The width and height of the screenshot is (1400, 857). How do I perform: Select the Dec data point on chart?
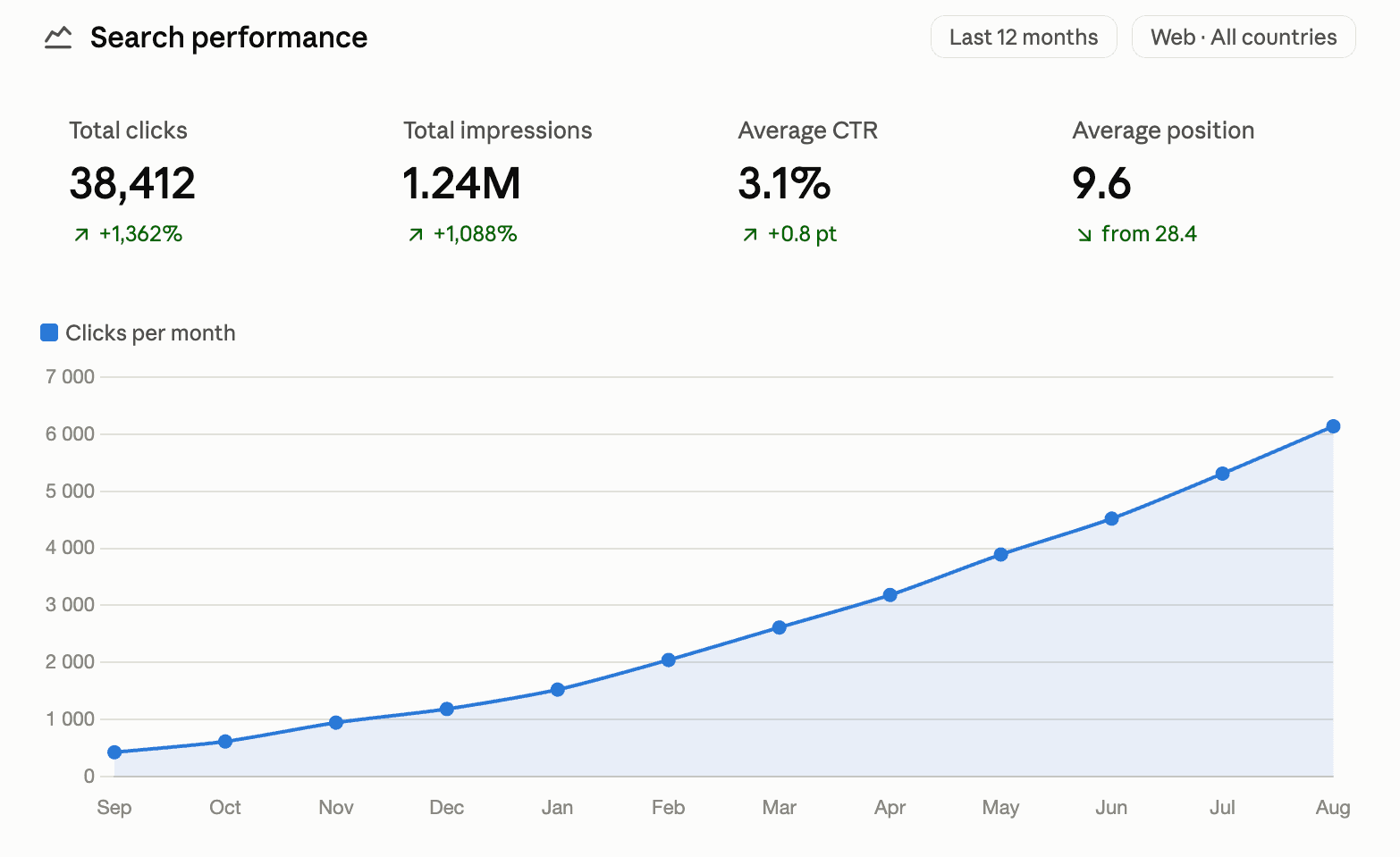tap(447, 709)
